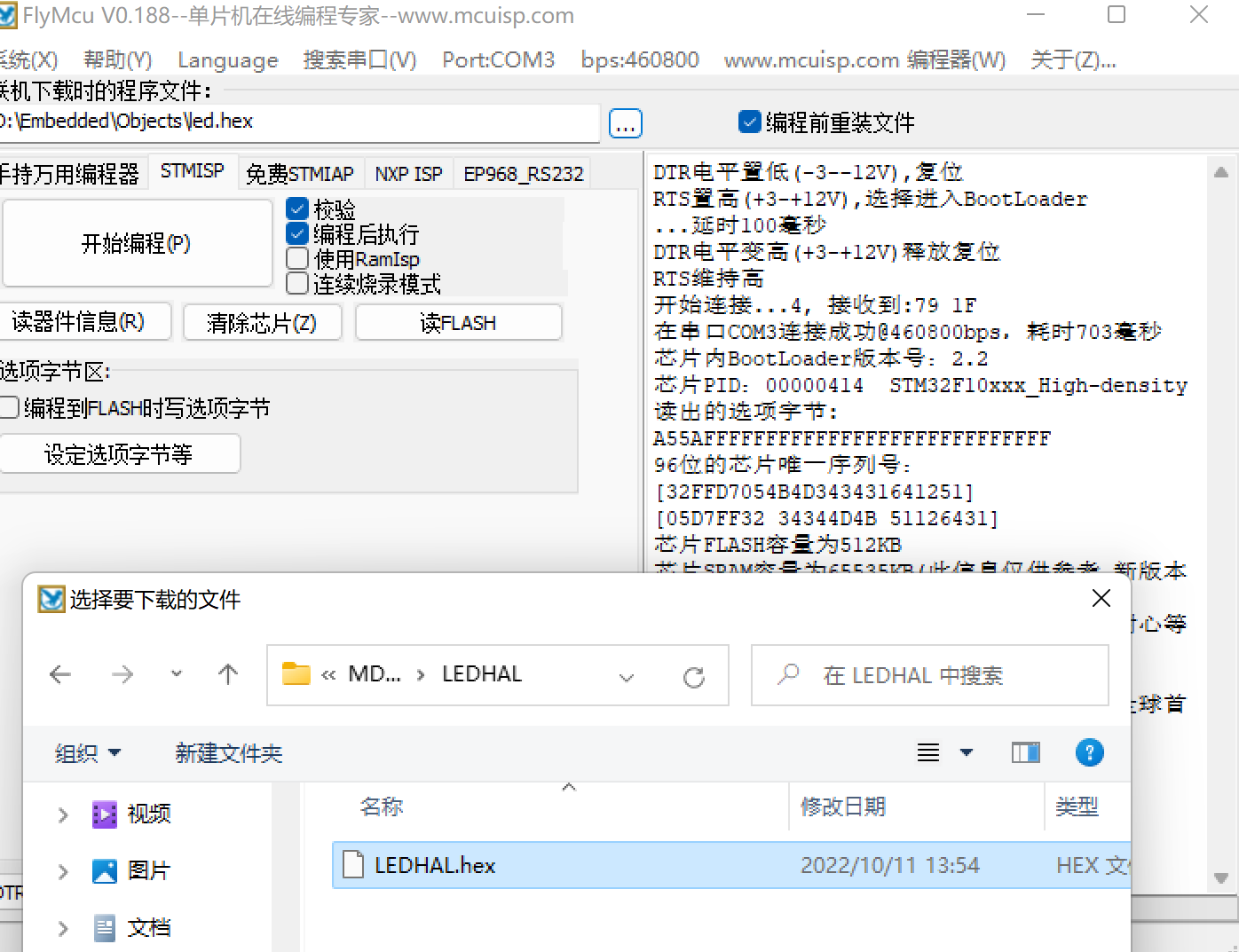The image size is (1239, 952).
Task: Click 设定选项字节等 button
Action: [x=119, y=454]
